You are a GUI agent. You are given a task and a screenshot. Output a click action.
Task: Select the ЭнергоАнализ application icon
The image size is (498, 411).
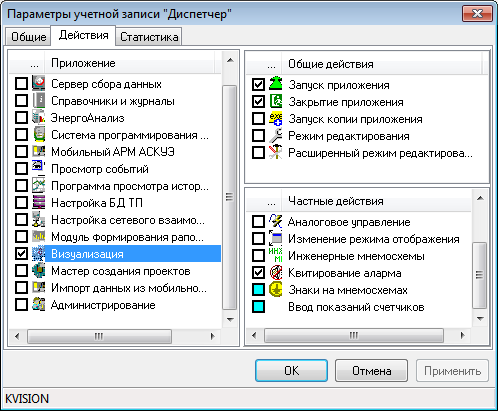(39, 117)
